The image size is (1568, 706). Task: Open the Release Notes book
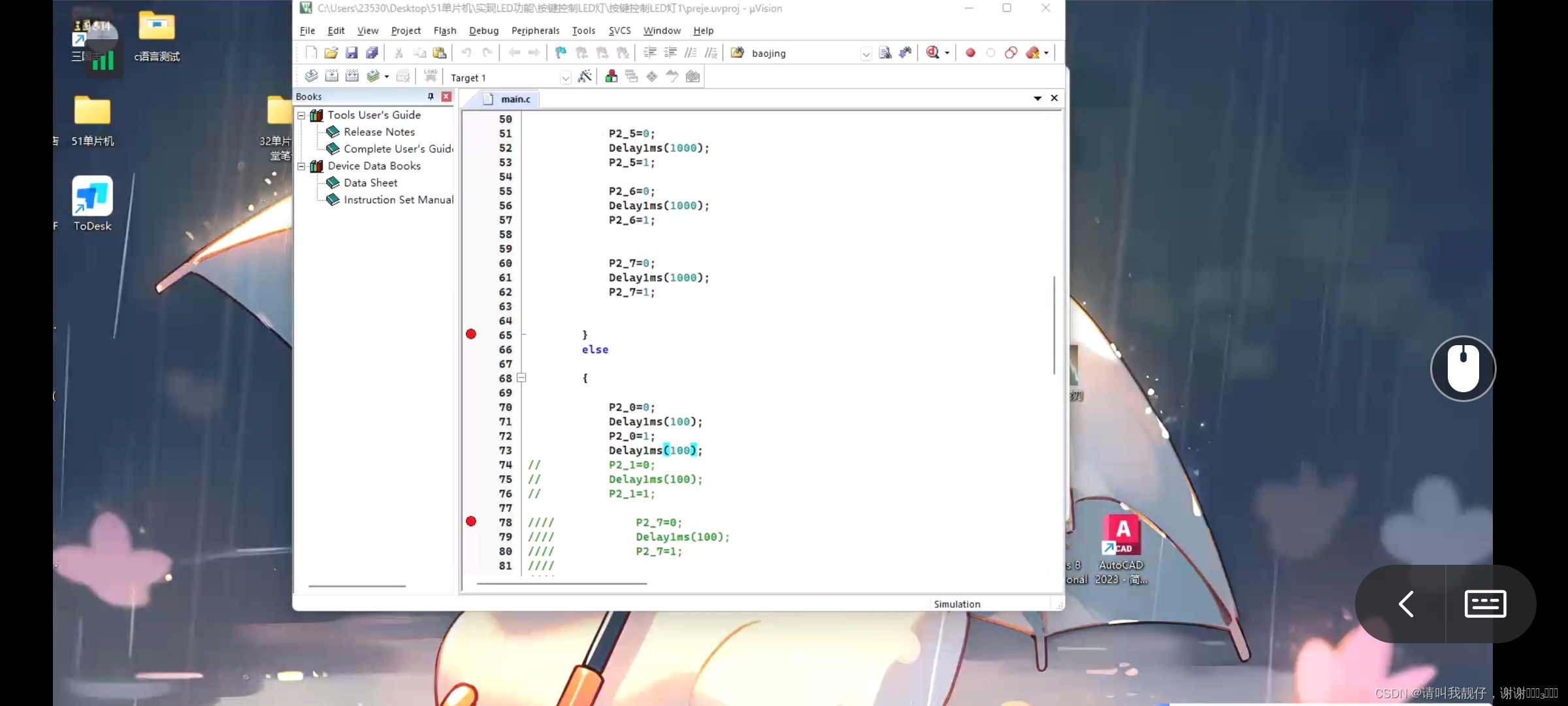[x=379, y=132]
